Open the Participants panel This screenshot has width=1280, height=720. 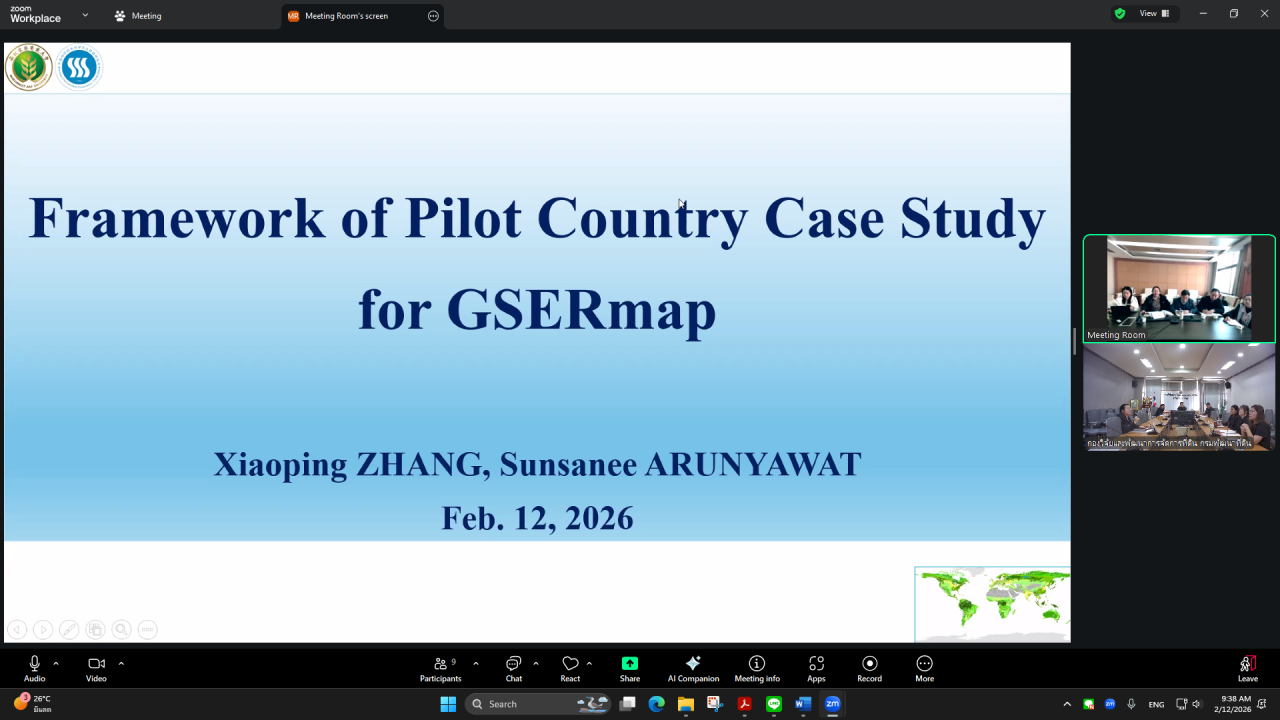pos(440,668)
